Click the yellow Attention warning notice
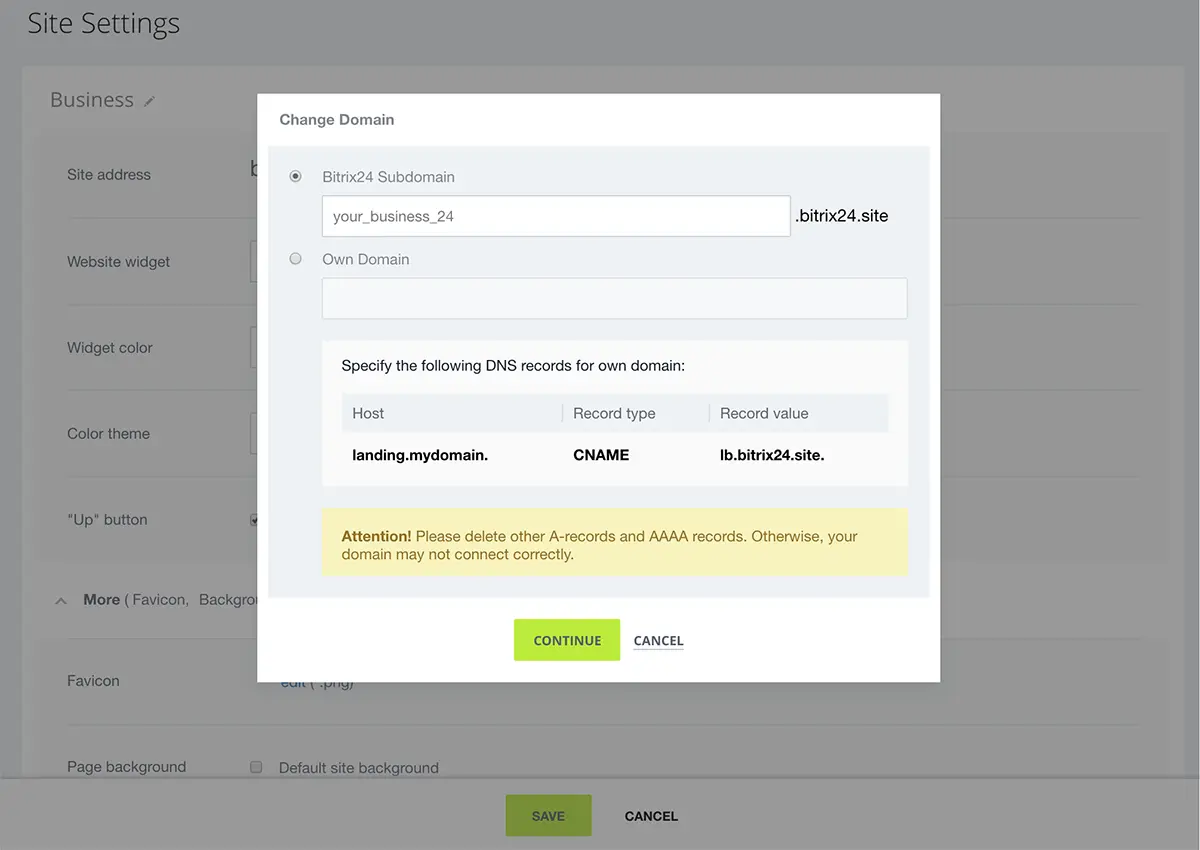Viewport: 1200px width, 850px height. pos(614,545)
